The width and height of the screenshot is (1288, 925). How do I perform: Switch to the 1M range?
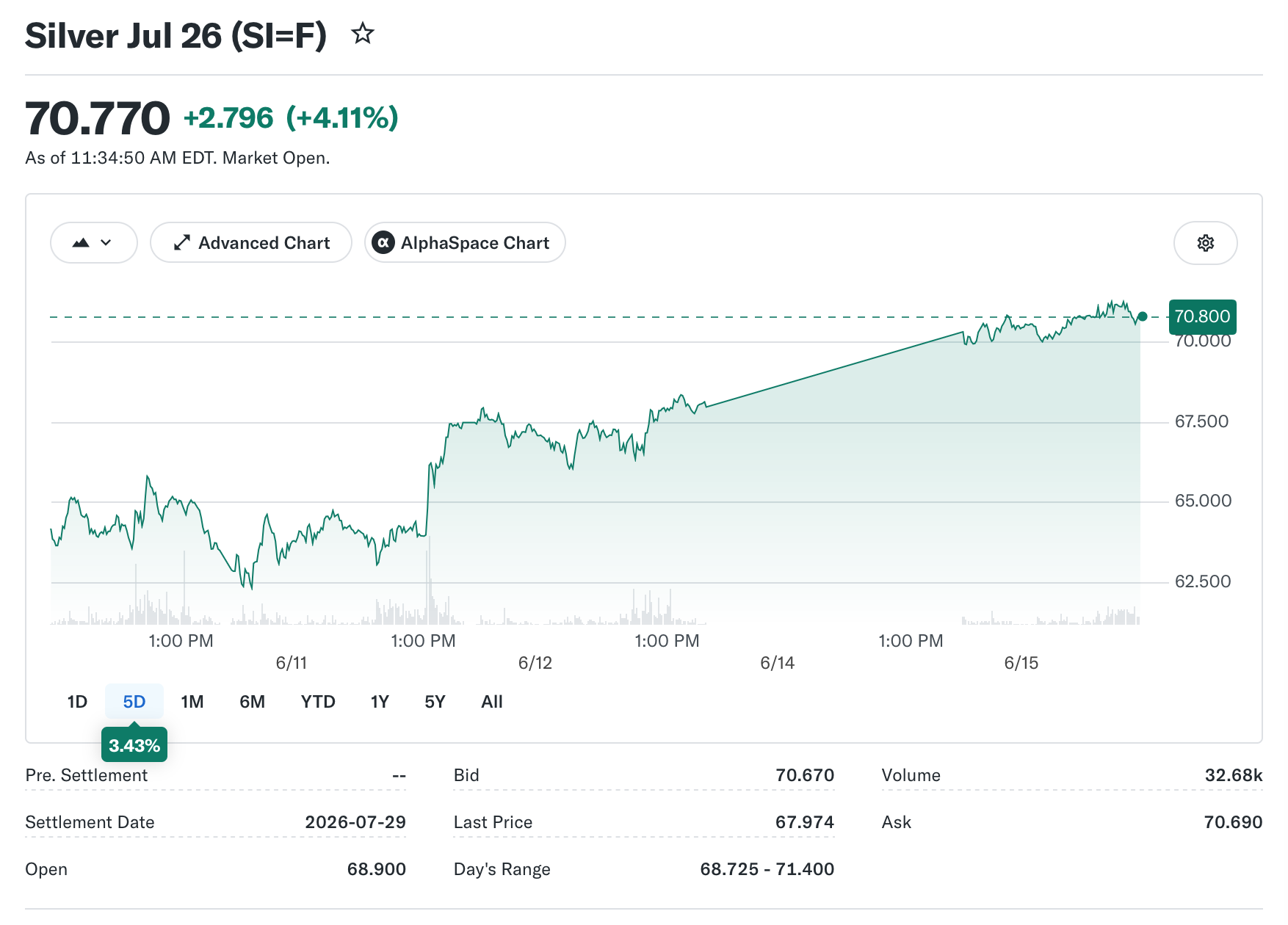(192, 702)
